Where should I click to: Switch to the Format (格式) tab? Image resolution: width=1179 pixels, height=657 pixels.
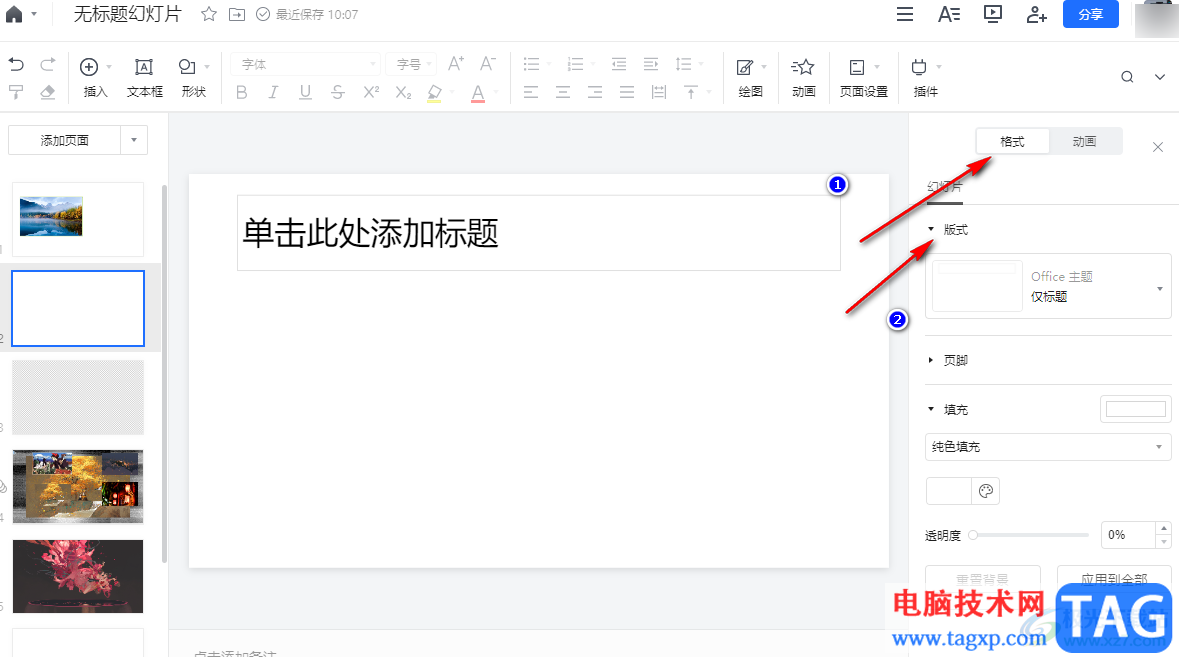(1012, 141)
